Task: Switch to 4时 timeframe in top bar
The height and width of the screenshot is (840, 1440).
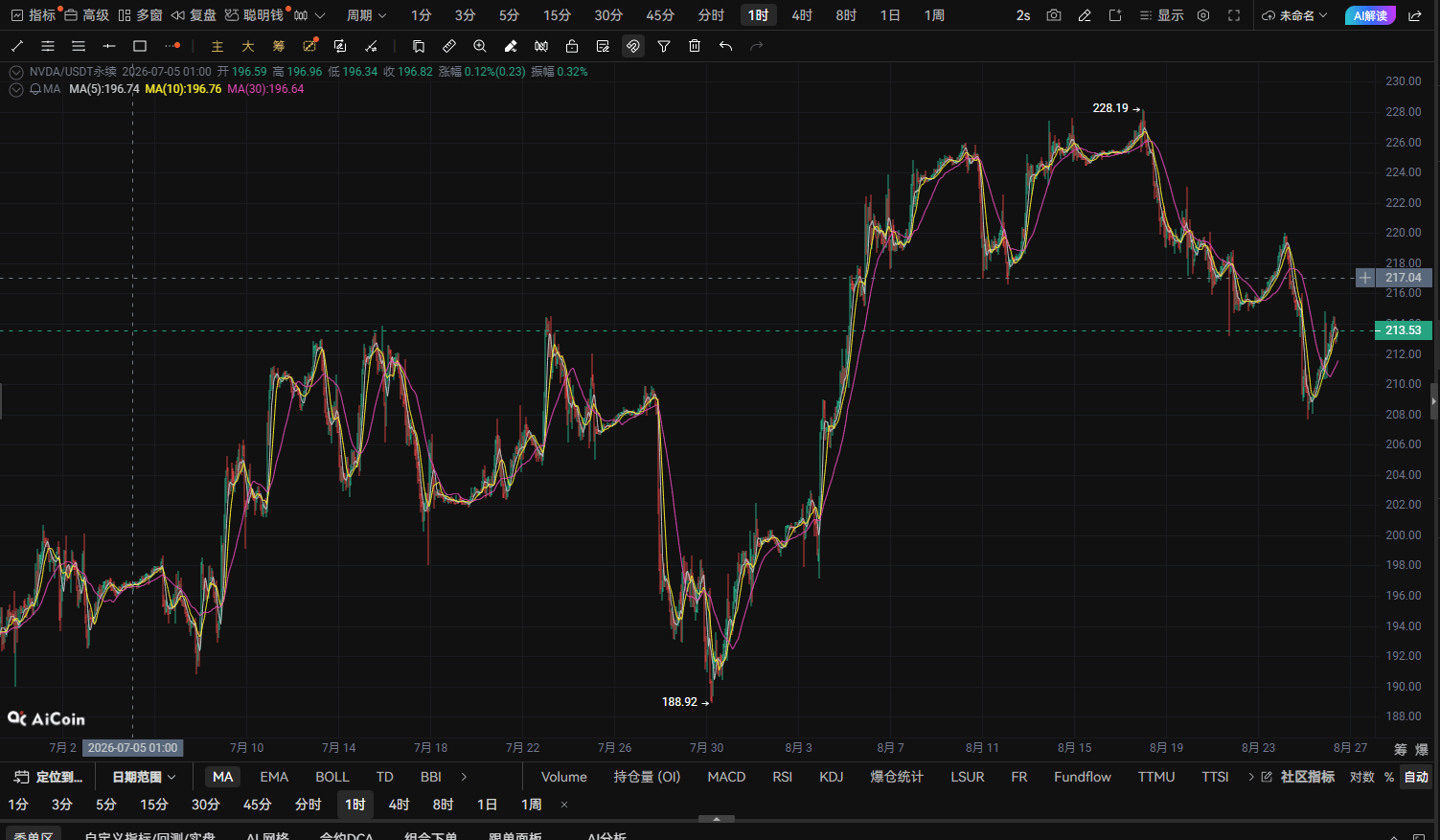Action: click(802, 15)
